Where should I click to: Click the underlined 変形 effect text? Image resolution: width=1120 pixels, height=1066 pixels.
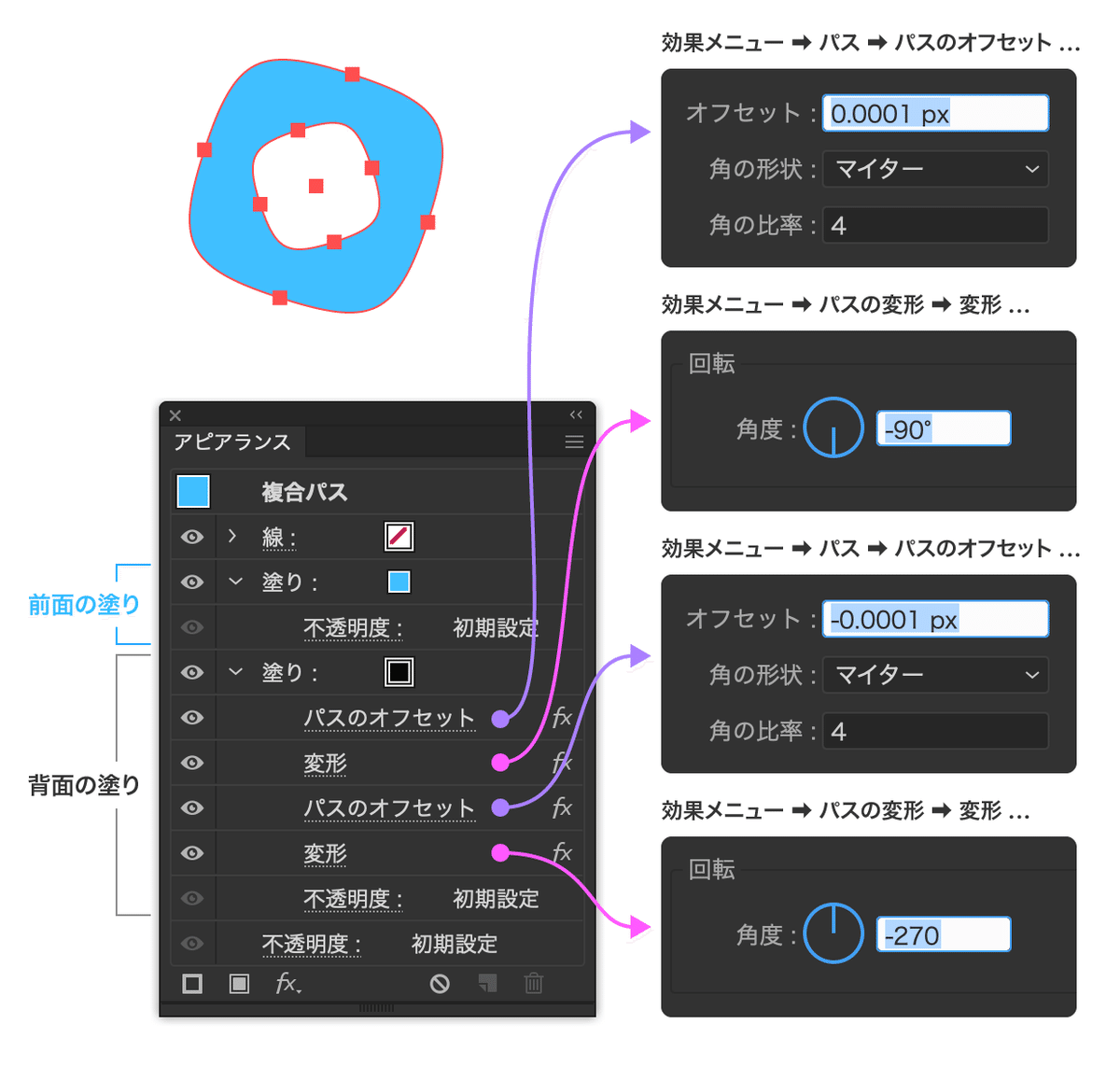tap(325, 763)
